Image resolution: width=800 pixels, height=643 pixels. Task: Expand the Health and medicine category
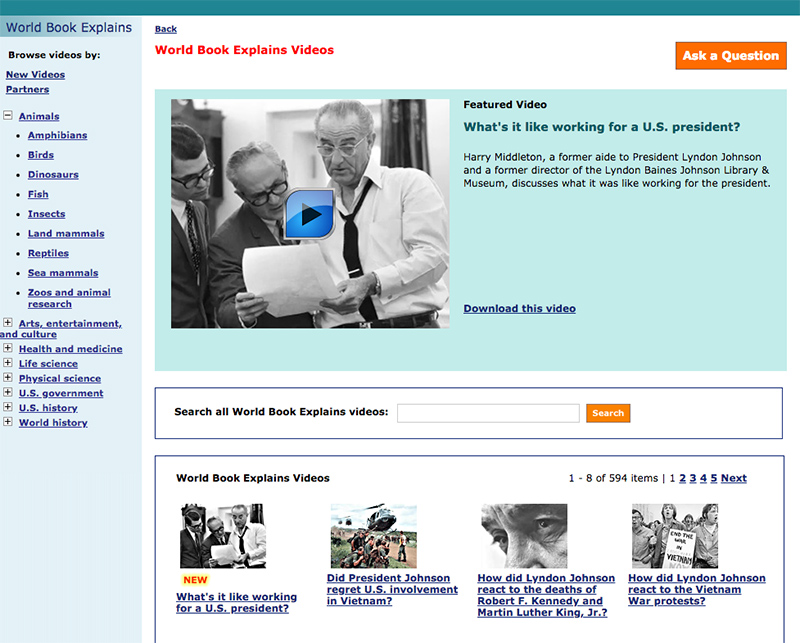coord(8,348)
